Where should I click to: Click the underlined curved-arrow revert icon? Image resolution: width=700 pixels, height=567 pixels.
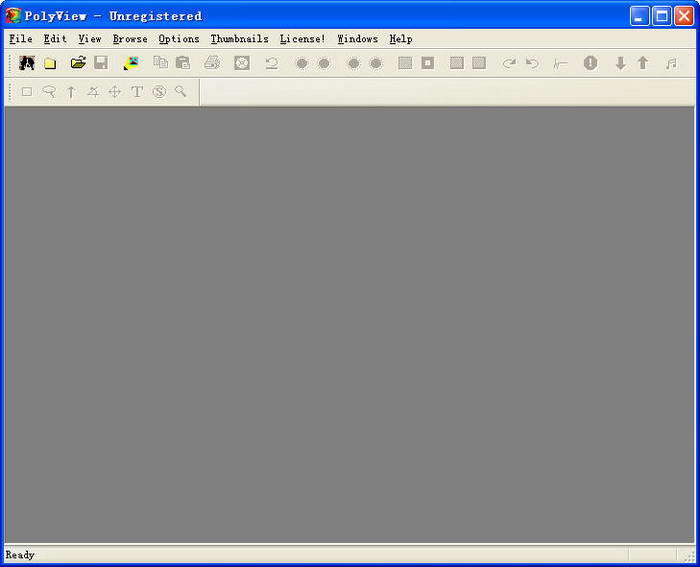point(271,63)
